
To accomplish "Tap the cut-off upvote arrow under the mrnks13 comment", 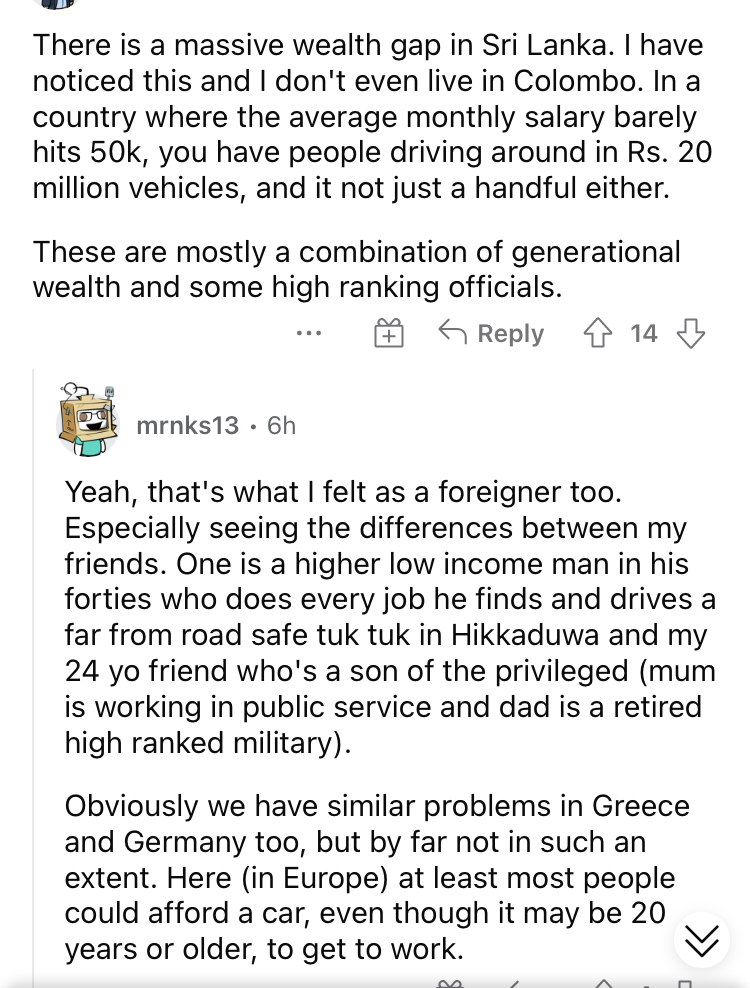I will [604, 984].
